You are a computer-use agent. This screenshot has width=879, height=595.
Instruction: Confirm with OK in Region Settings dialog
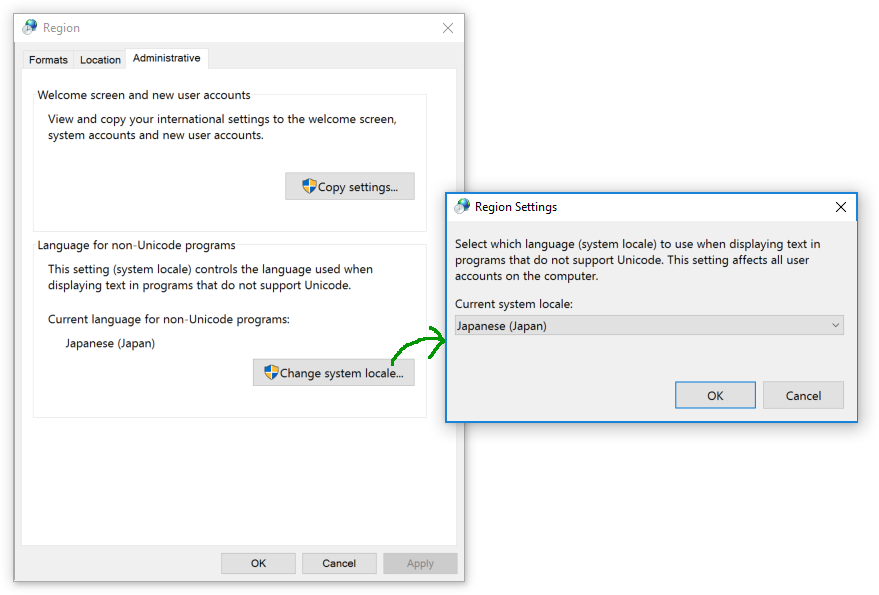[715, 395]
